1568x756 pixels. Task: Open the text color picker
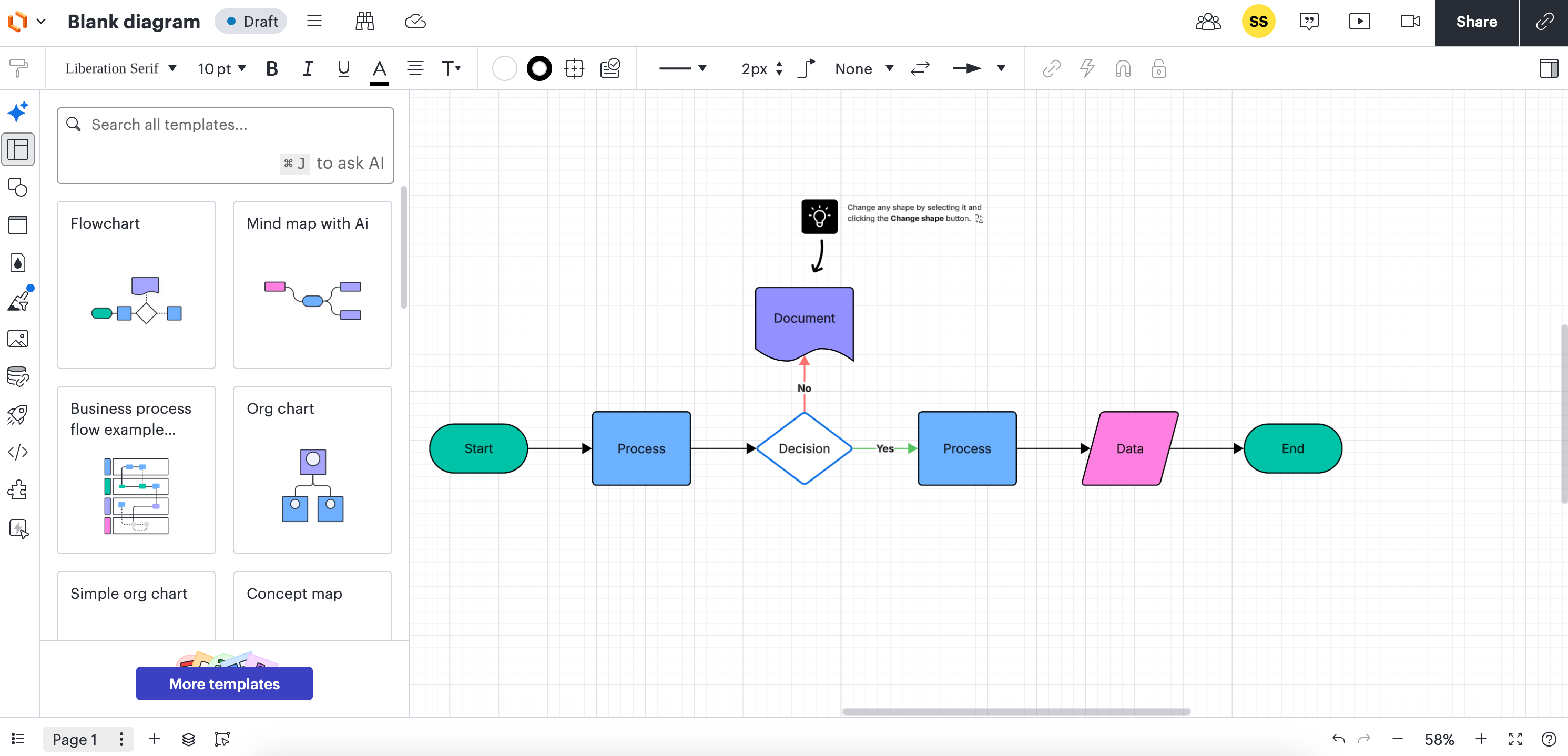pyautogui.click(x=379, y=70)
